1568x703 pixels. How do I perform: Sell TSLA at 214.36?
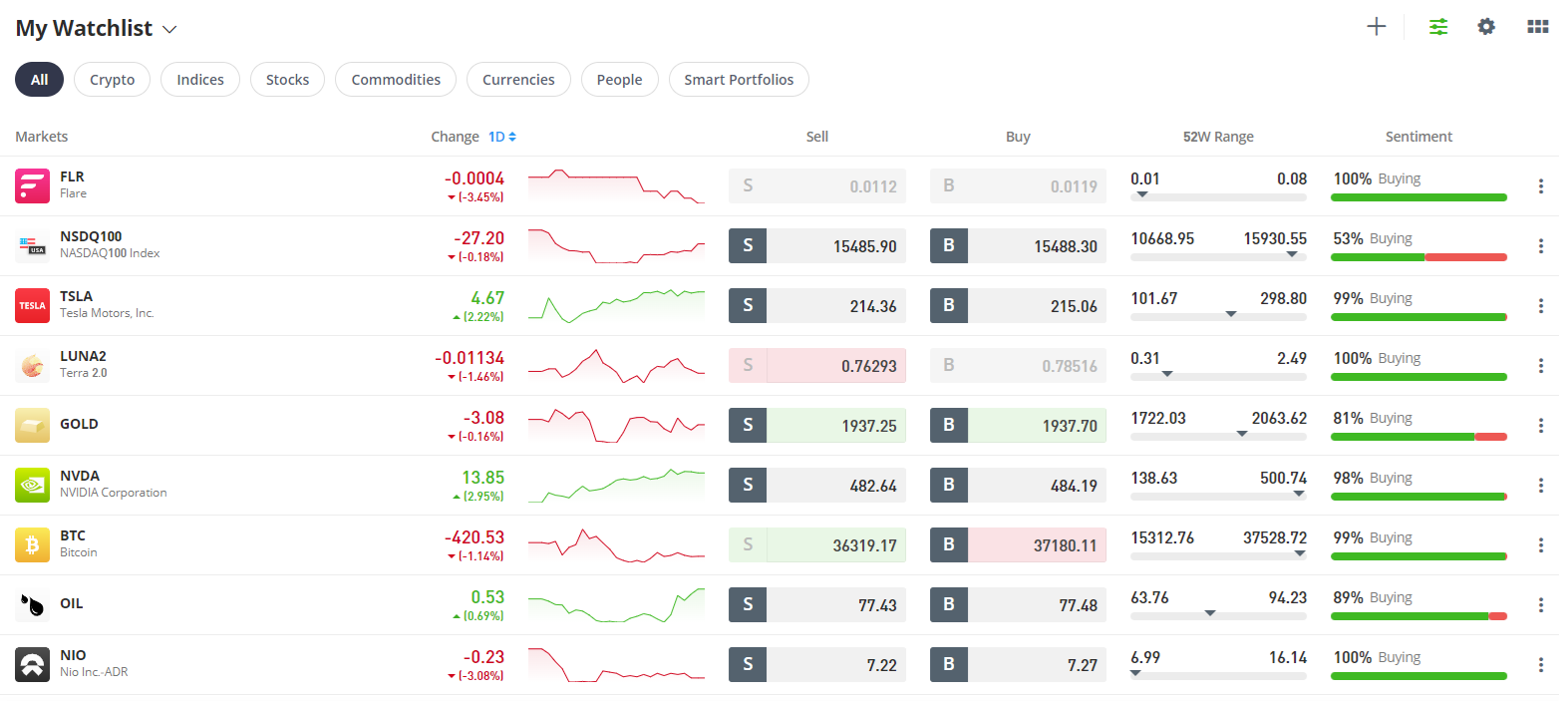(x=817, y=305)
